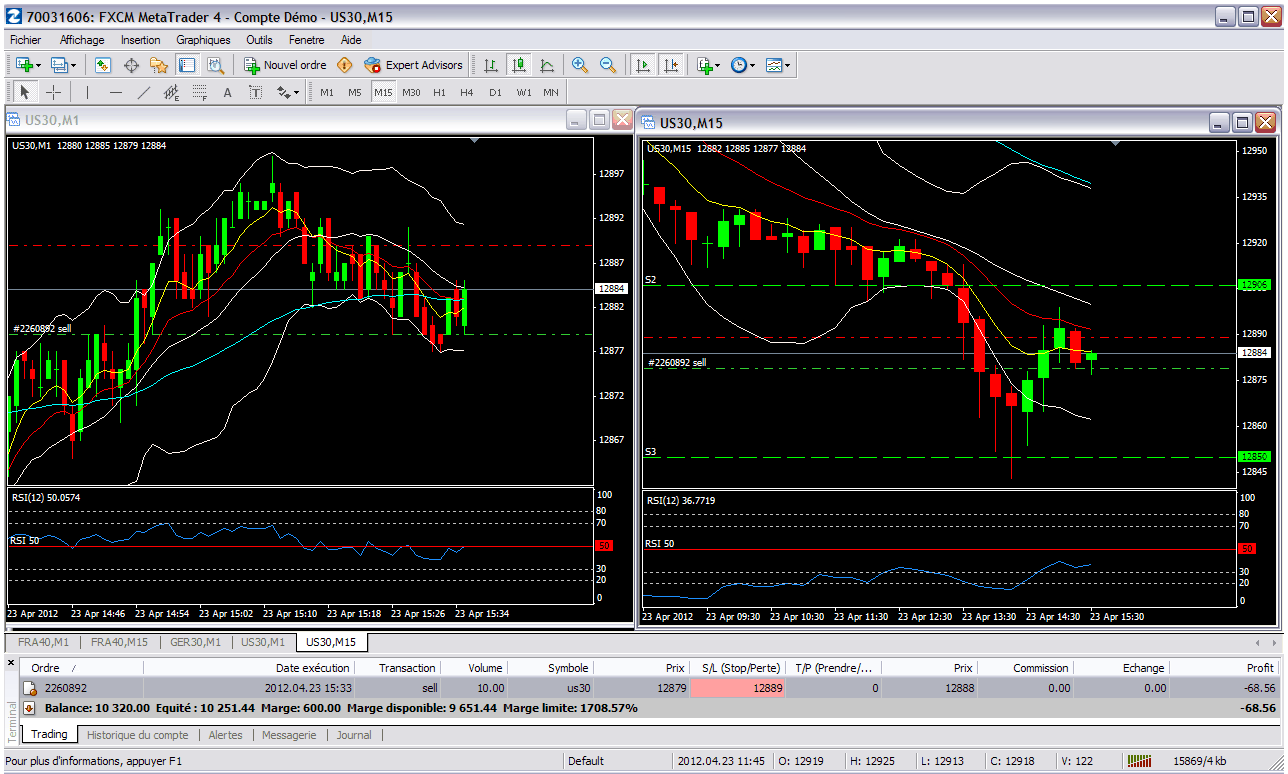Toggle candlestick chart display
The height and width of the screenshot is (774, 1288).
click(518, 65)
